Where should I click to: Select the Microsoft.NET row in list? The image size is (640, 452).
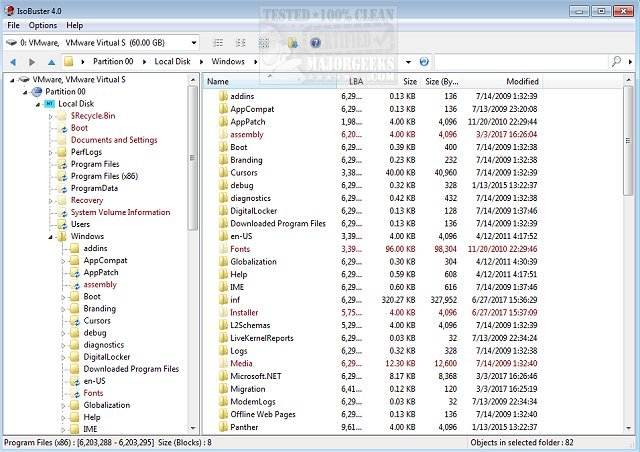click(x=373, y=376)
